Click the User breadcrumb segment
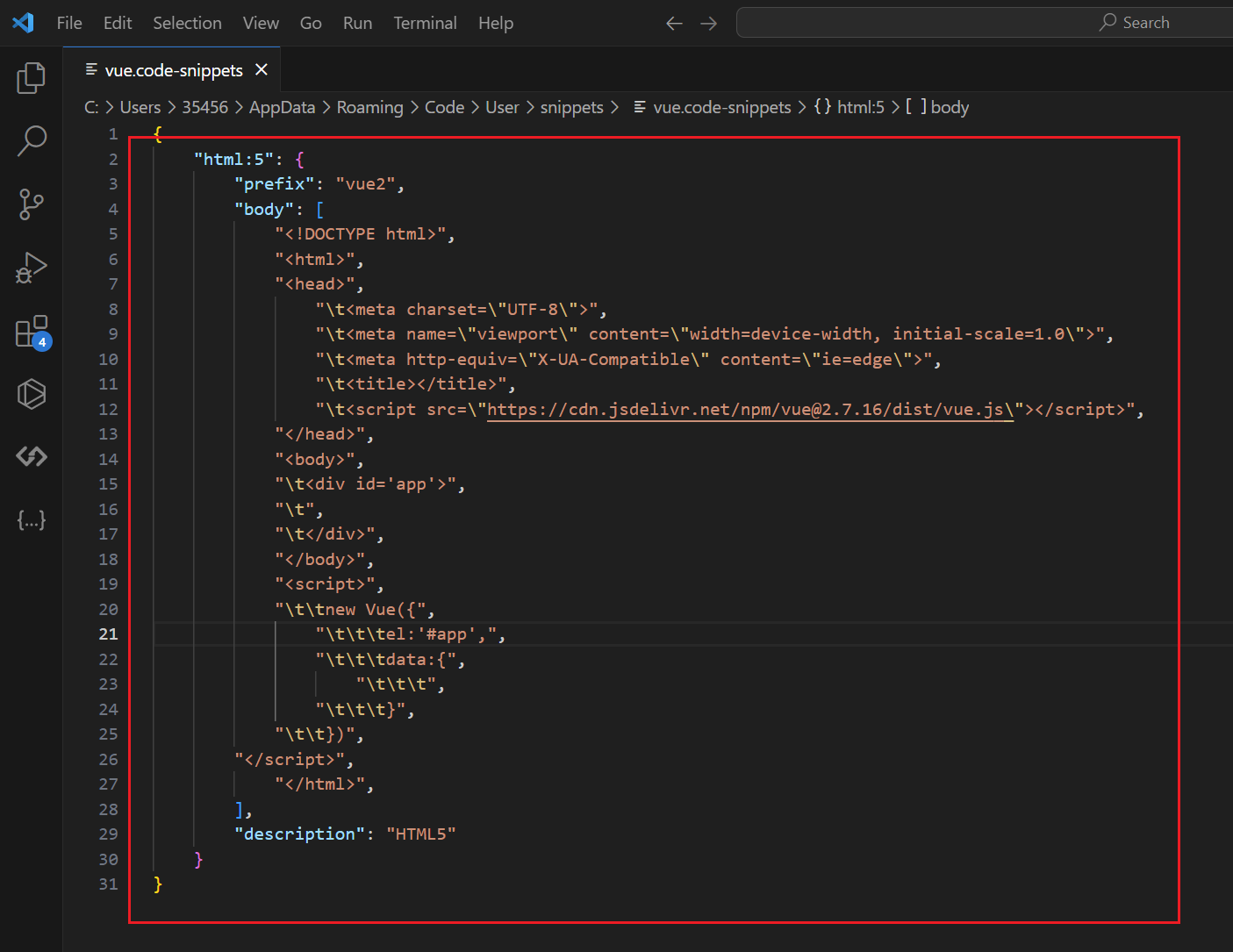 tap(502, 107)
